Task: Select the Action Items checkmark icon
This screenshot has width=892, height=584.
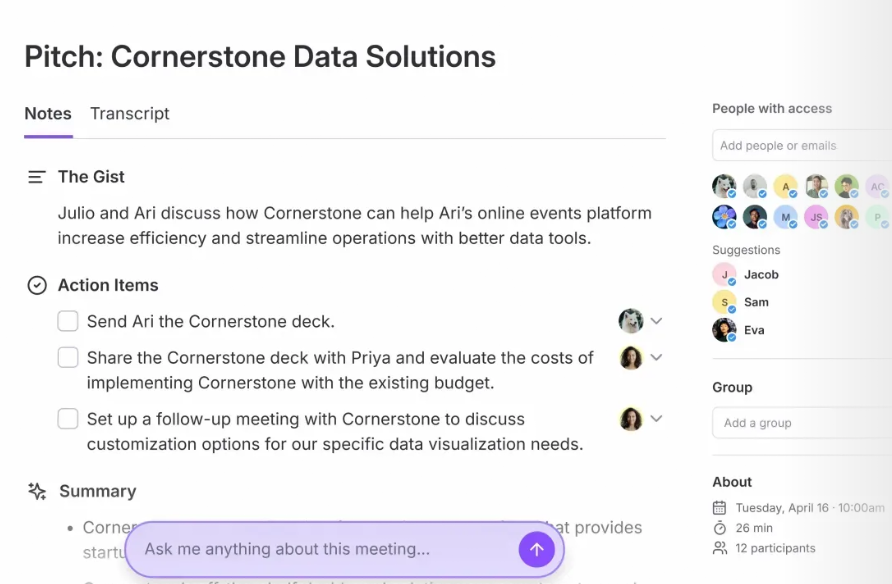Action: pyautogui.click(x=37, y=285)
